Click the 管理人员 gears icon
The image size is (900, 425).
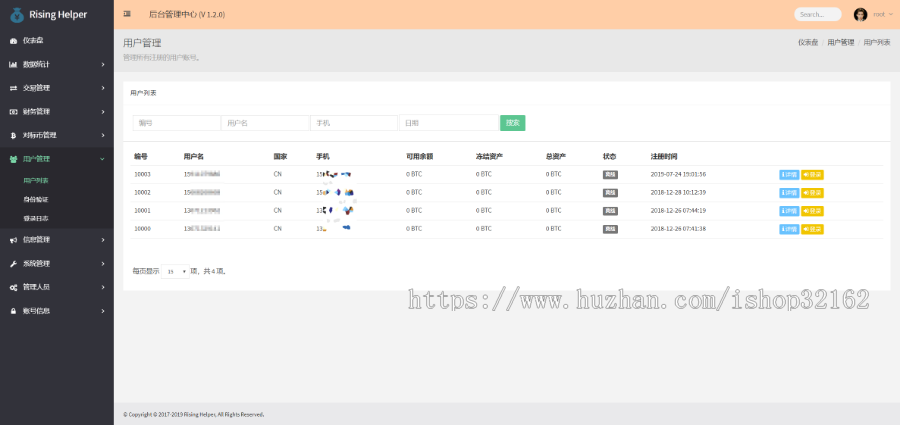tap(13, 287)
